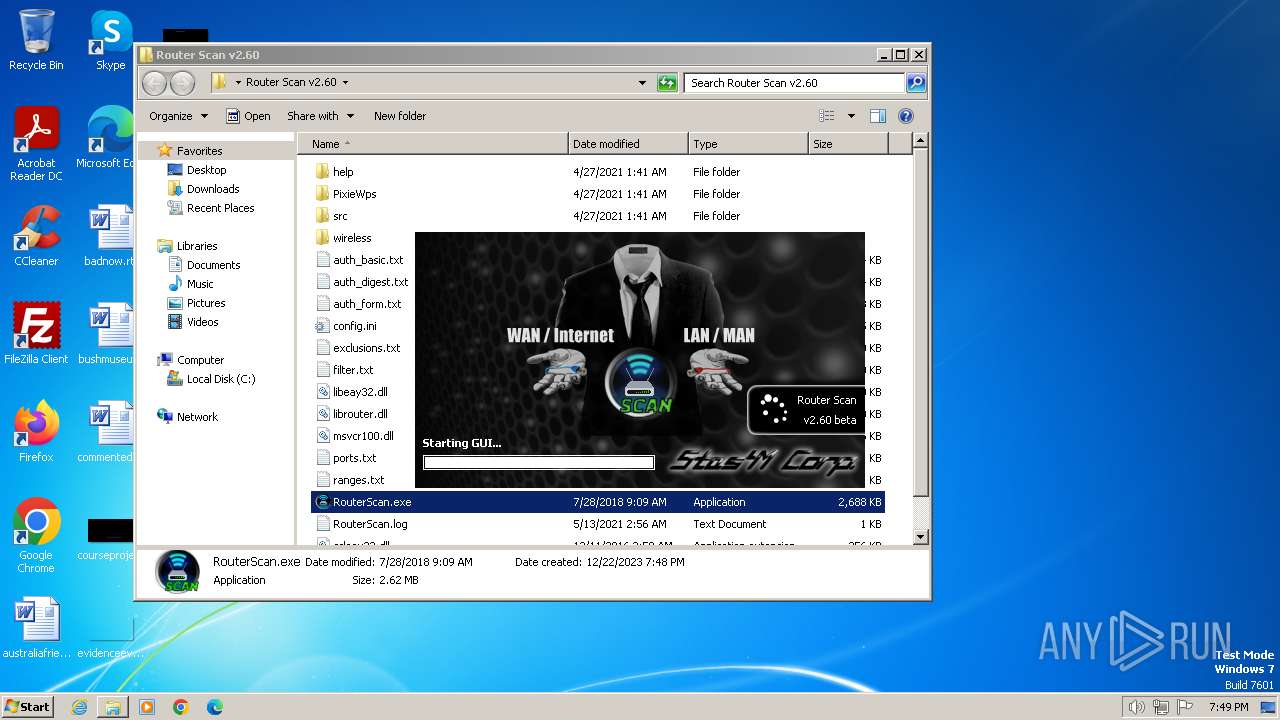1280x720 pixels.
Task: Click the taskbar clock showing 7:49 PM
Action: 1228,707
